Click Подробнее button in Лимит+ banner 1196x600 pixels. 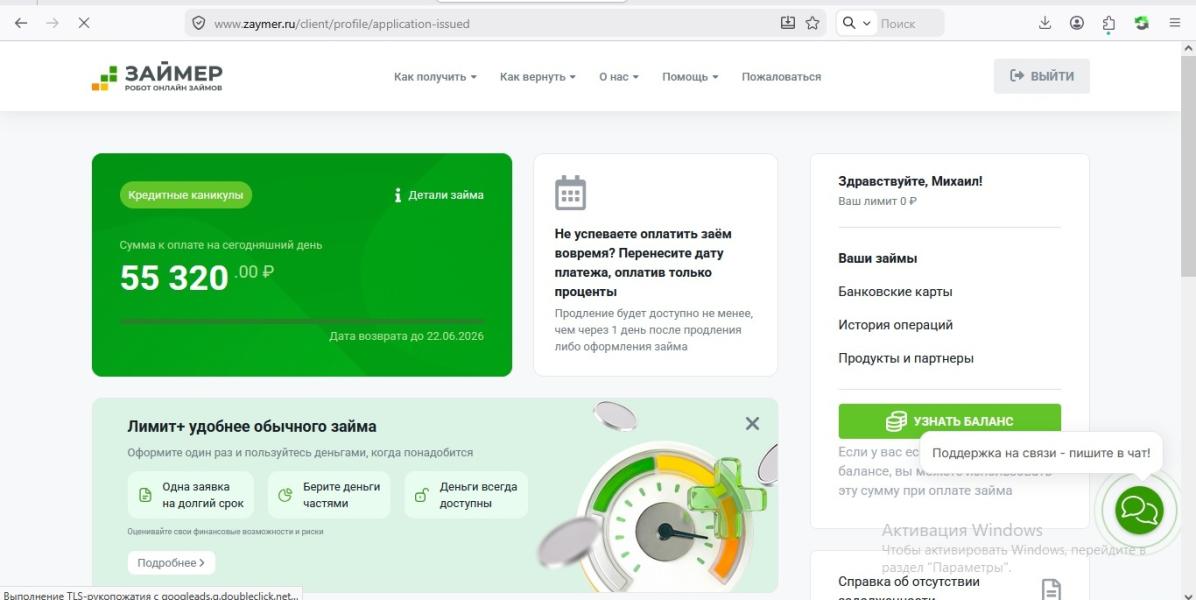pyautogui.click(x=171, y=563)
